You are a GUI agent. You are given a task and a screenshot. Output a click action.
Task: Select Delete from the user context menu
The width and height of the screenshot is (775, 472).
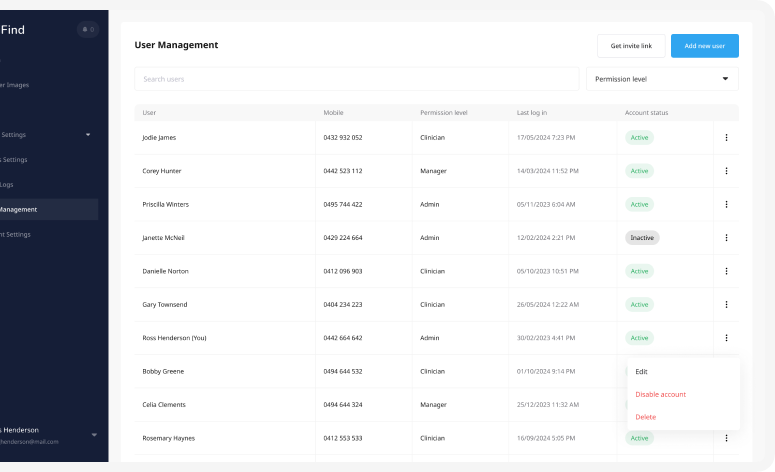646,417
